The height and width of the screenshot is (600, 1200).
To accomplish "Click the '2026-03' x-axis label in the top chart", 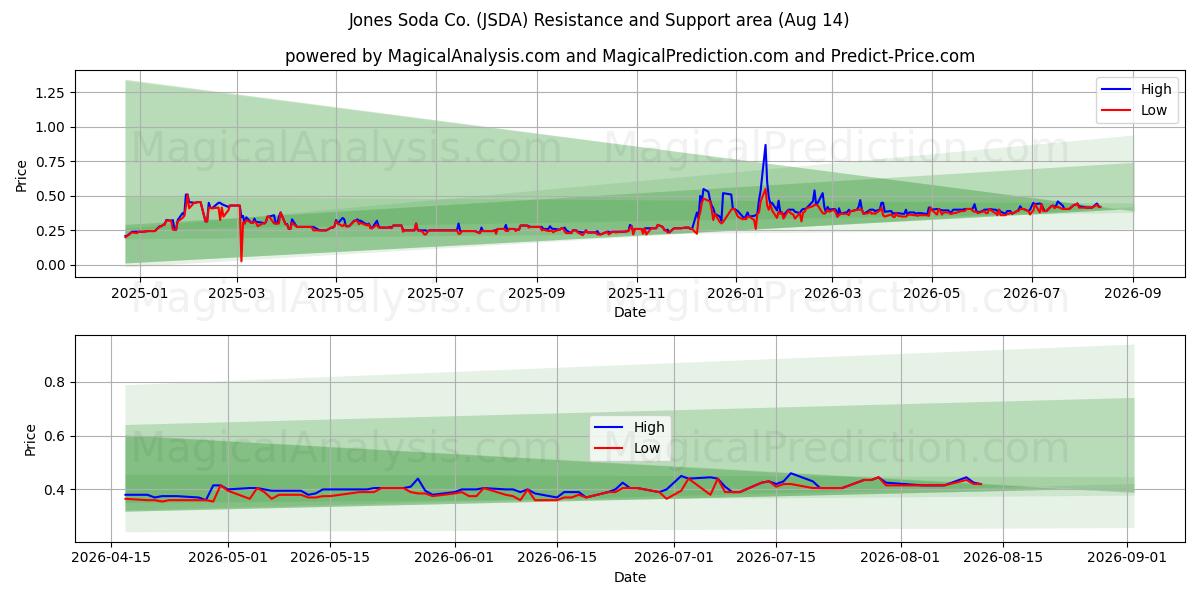I will (833, 293).
